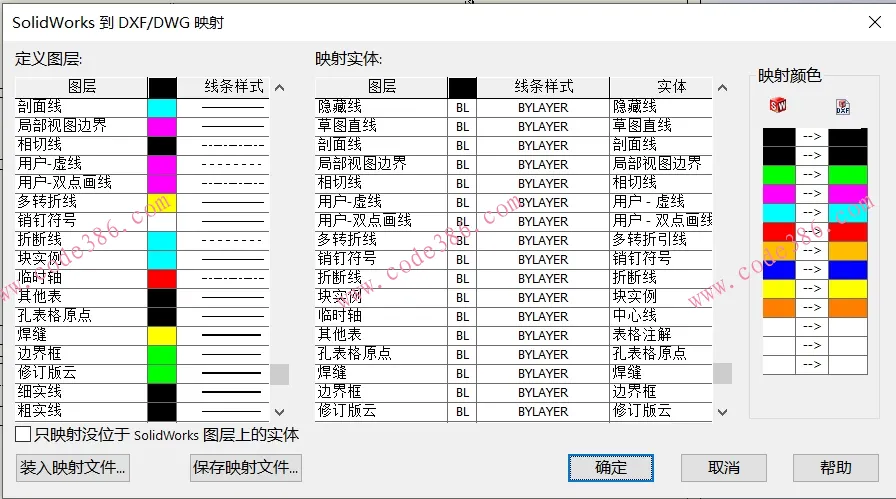
Task: Click up arrow of 定义图层 list scrollbar
Action: coord(279,87)
